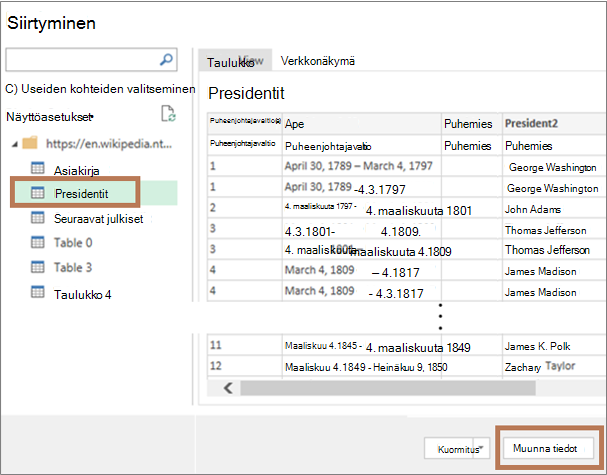The width and height of the screenshot is (607, 475).
Task: Select the Presidentit item
Action: (81, 193)
